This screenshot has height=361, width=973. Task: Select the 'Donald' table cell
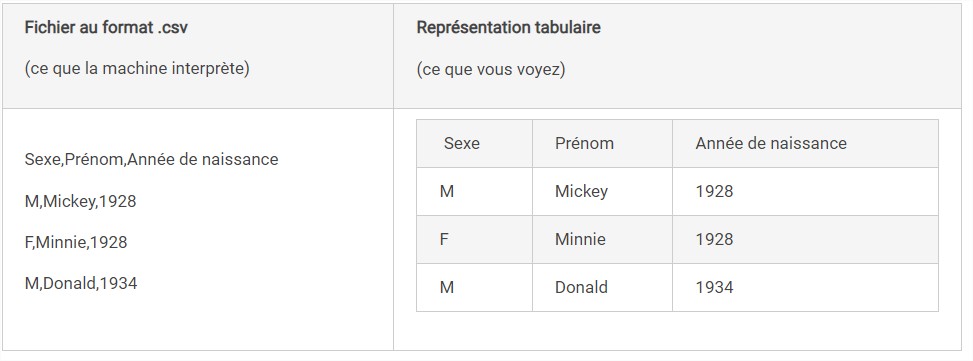[x=603, y=287]
